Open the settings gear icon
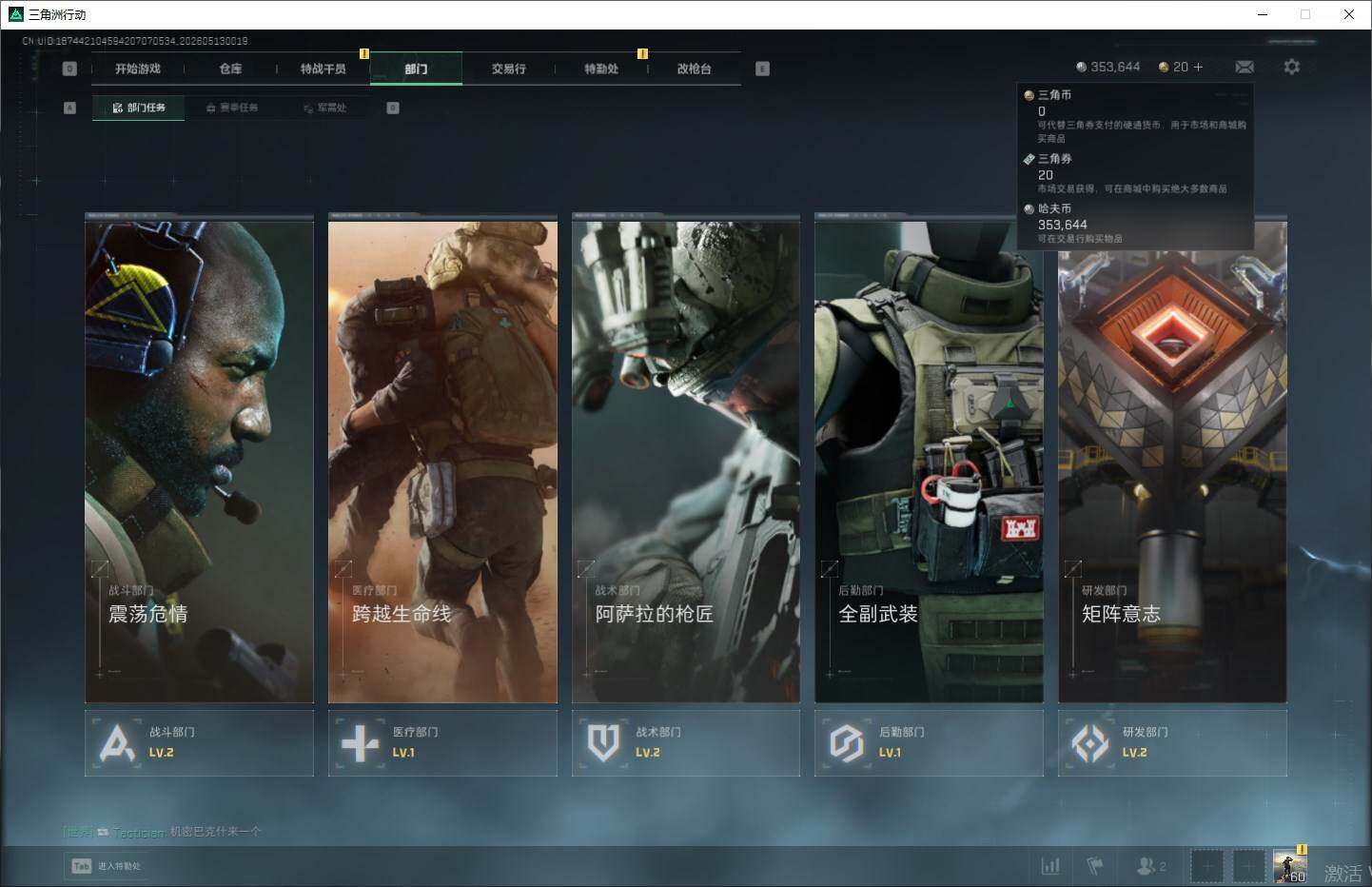The image size is (1372, 887). click(1291, 67)
